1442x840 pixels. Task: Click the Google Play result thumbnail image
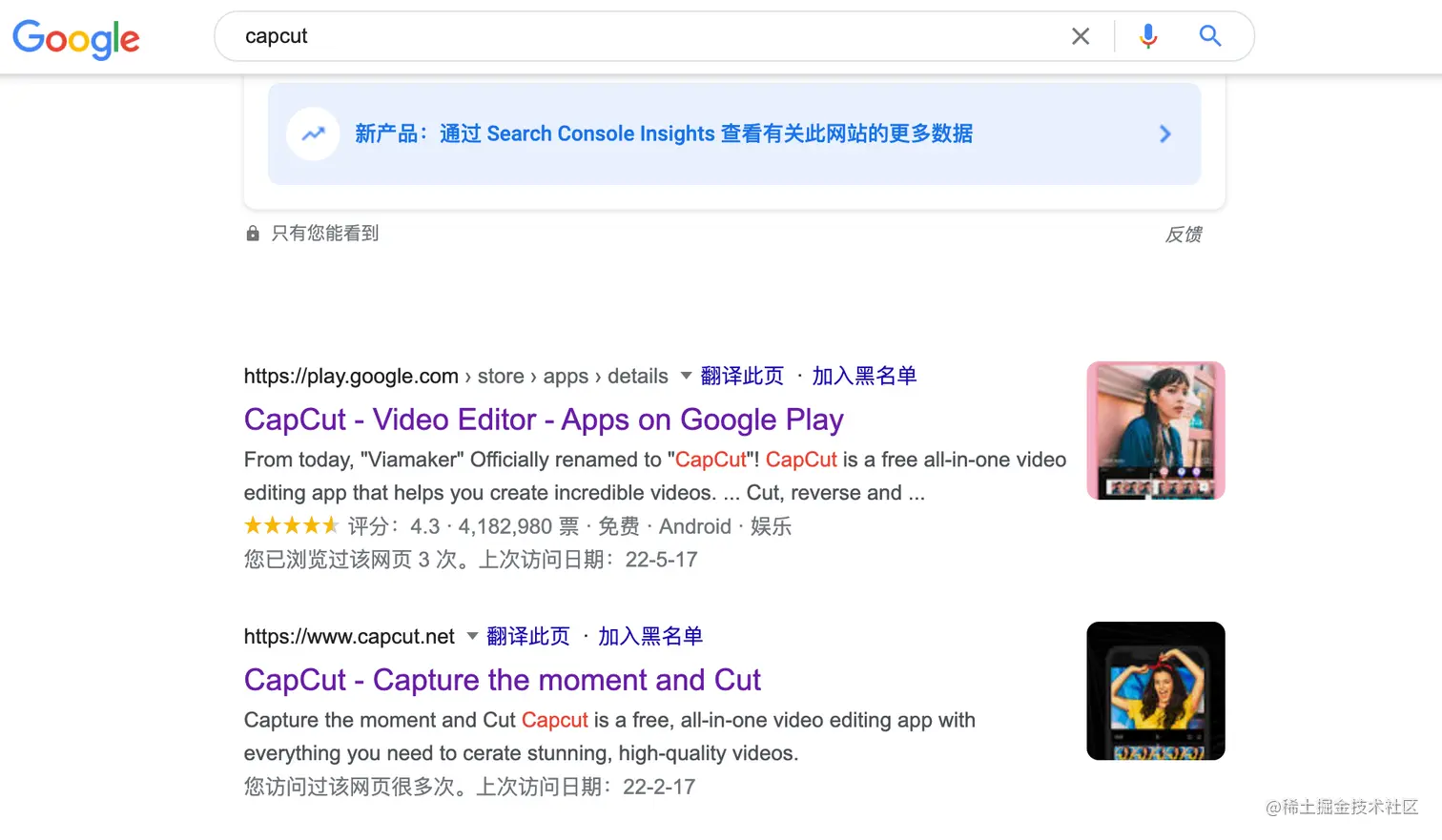pos(1156,430)
